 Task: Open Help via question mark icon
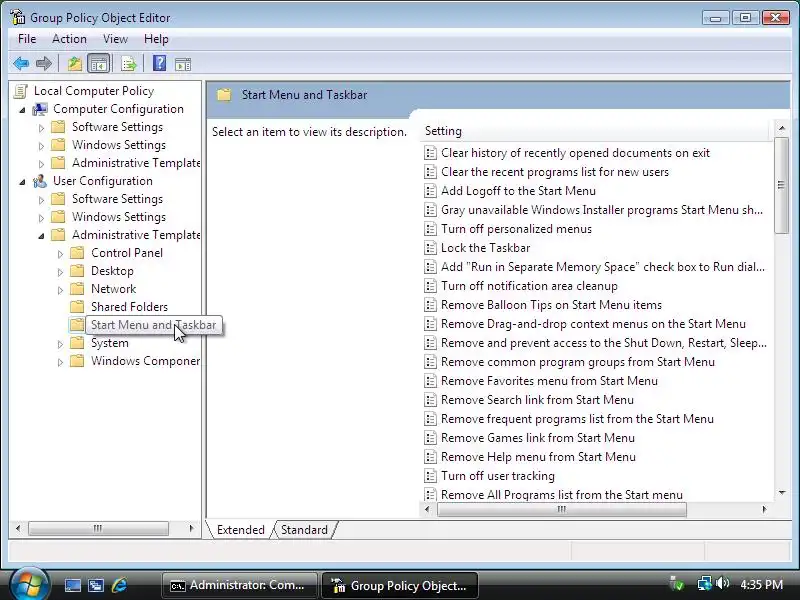pos(159,63)
